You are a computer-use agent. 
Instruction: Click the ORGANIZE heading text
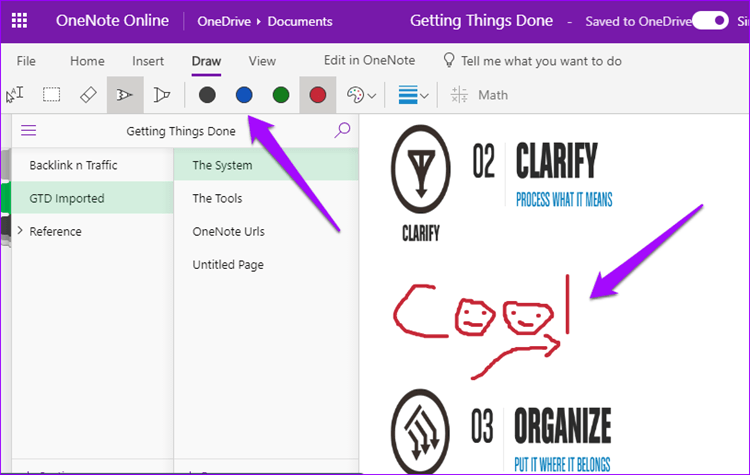[562, 425]
